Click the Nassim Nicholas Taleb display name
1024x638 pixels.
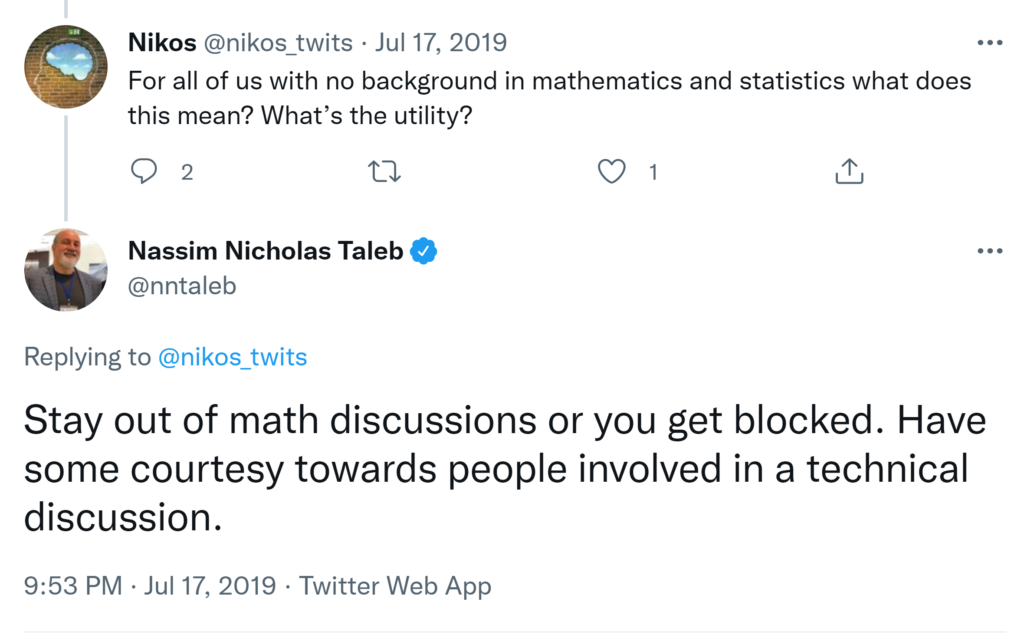(x=265, y=252)
